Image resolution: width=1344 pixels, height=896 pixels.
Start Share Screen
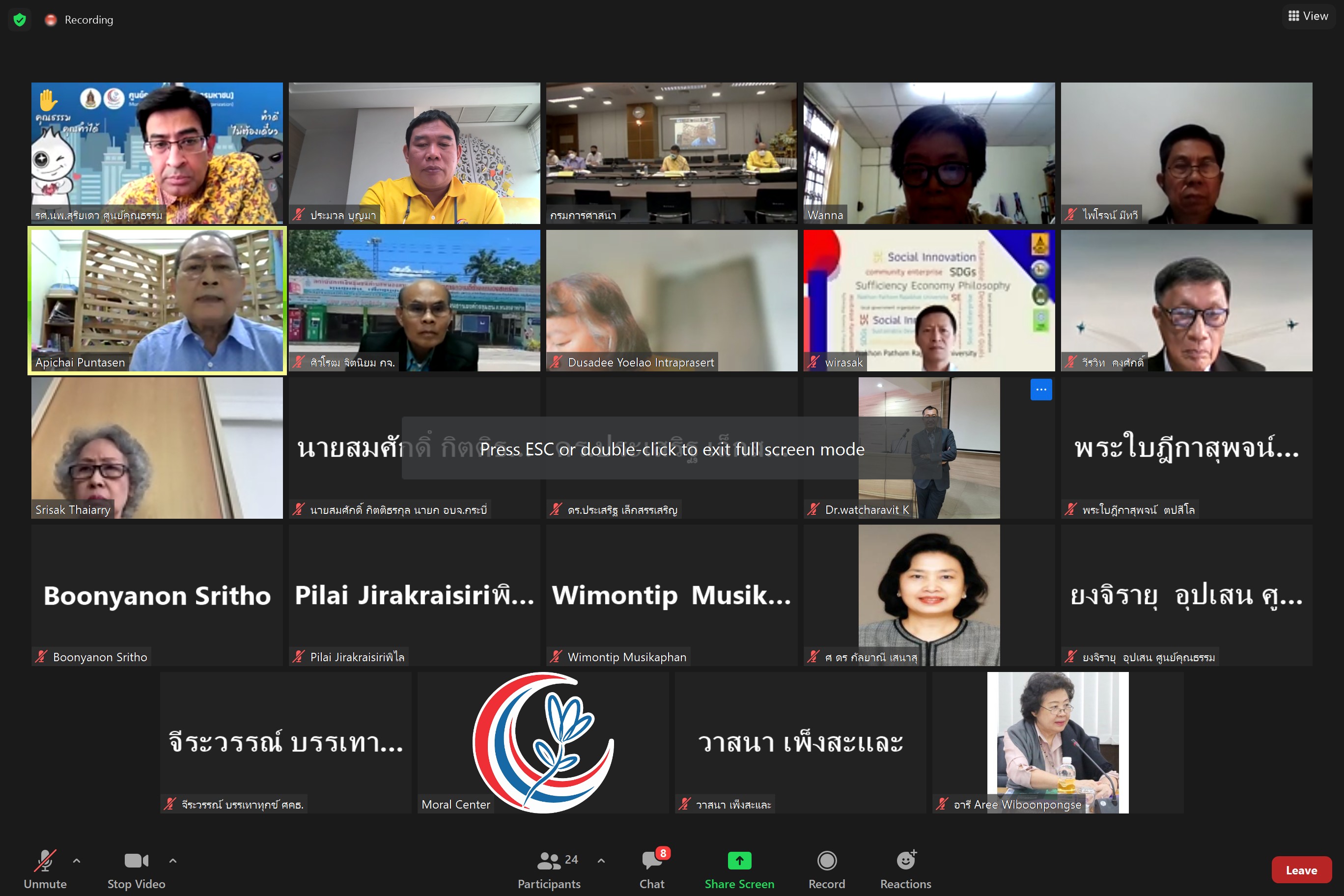pyautogui.click(x=739, y=868)
